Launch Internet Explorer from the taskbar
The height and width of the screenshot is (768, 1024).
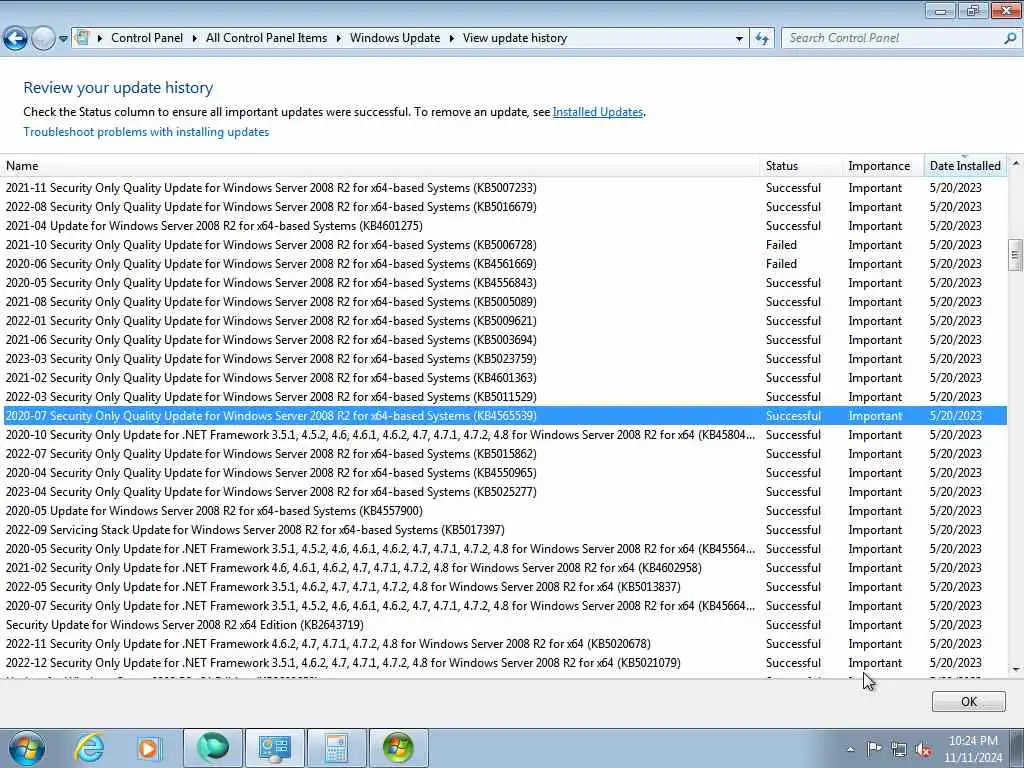pyautogui.click(x=89, y=748)
